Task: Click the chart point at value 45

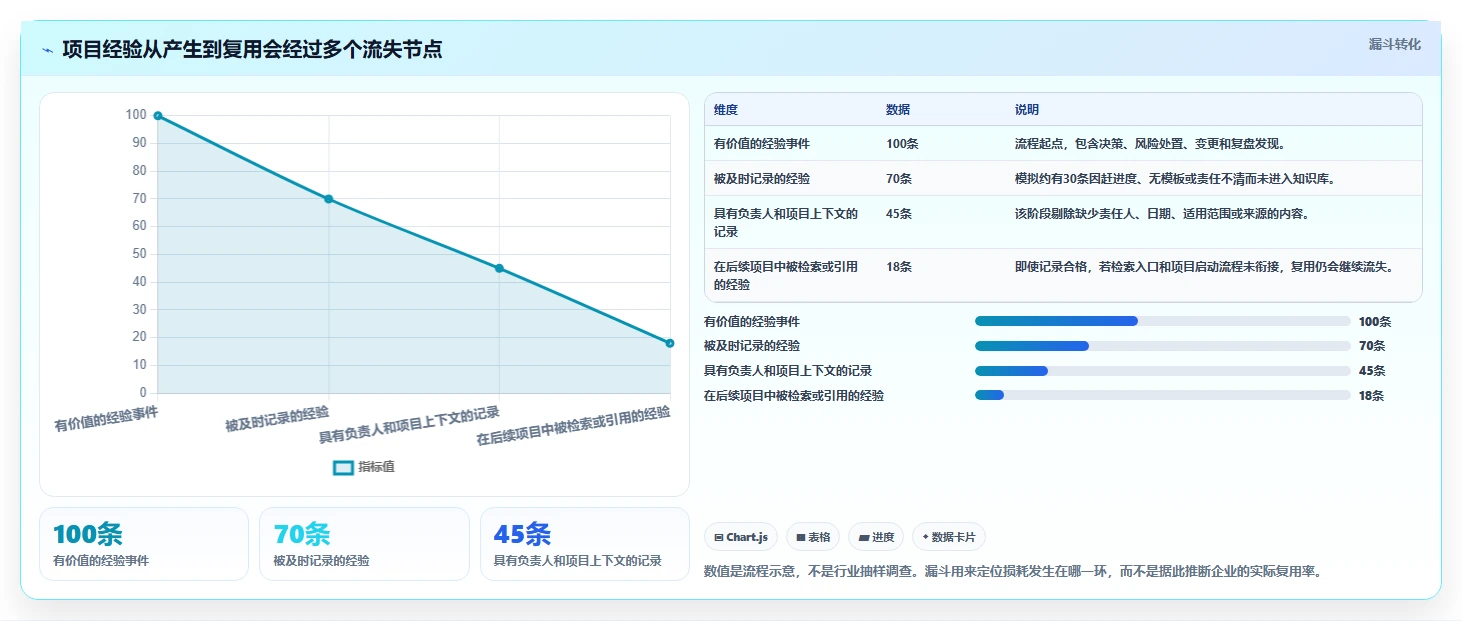Action: (499, 268)
